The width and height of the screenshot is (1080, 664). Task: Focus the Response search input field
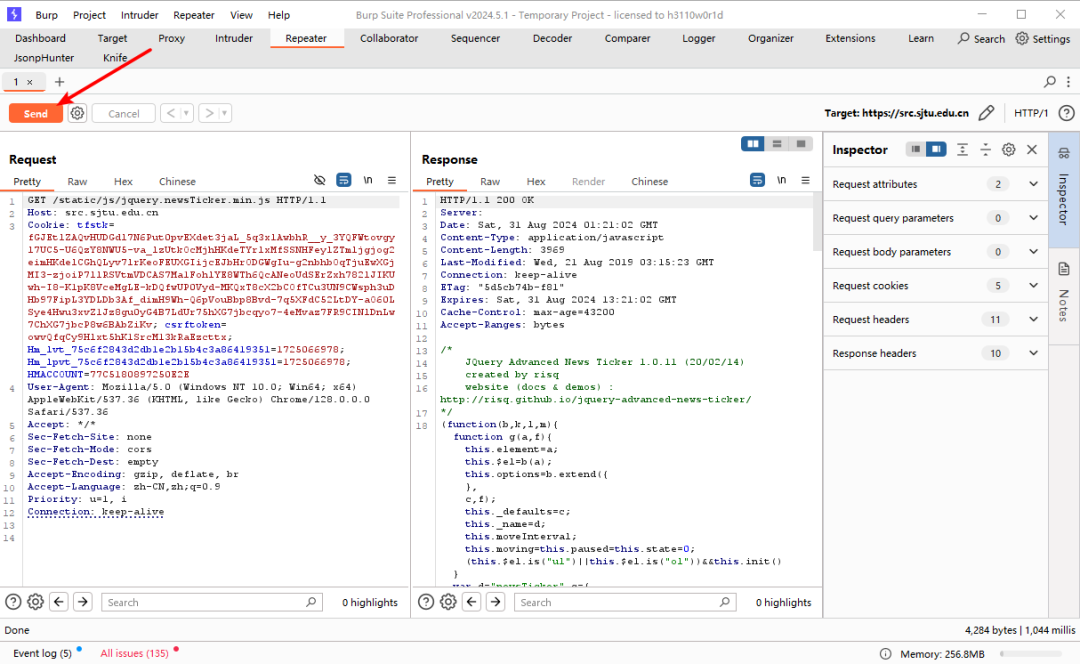[x=625, y=602]
